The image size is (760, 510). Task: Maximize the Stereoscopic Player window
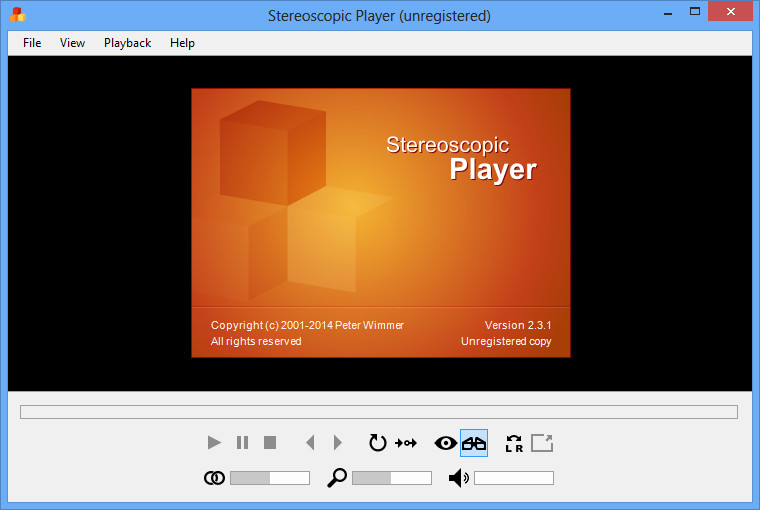(x=695, y=12)
